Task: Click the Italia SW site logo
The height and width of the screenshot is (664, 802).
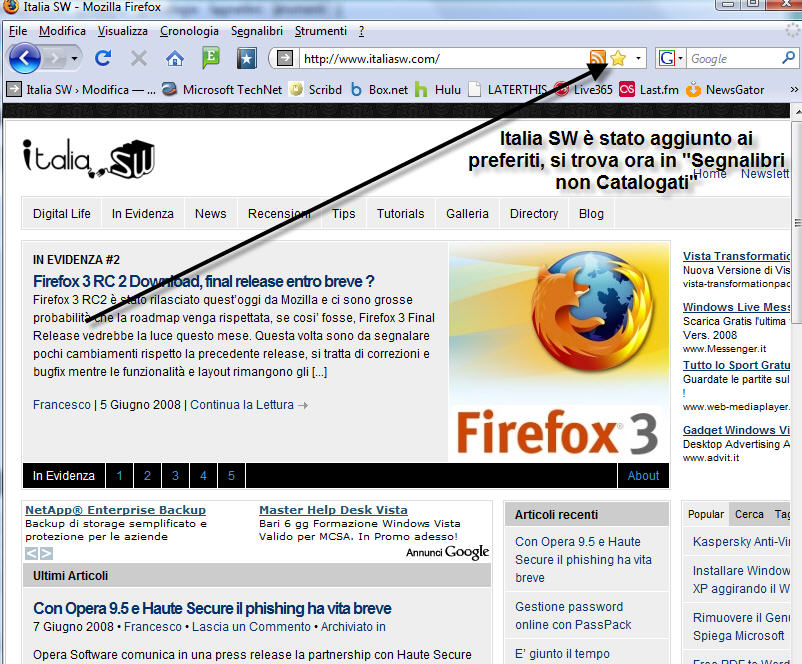Action: [88, 158]
